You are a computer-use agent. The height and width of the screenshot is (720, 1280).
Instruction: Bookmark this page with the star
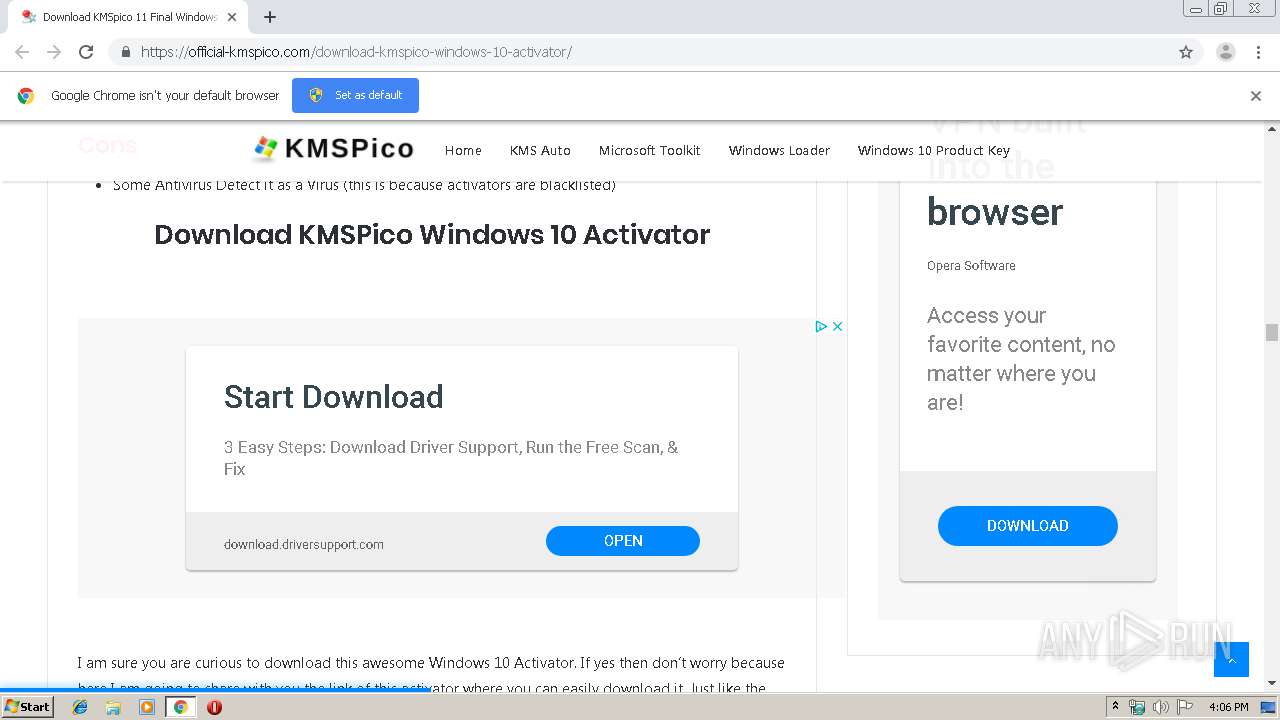(1186, 52)
